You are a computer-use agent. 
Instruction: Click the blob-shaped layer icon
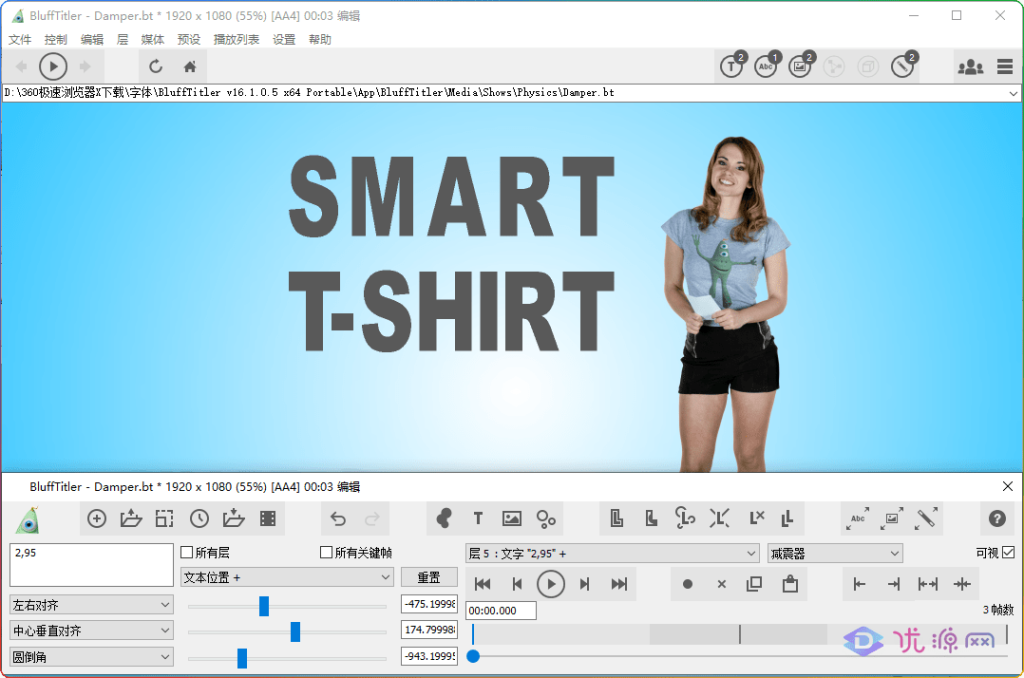tap(444, 519)
